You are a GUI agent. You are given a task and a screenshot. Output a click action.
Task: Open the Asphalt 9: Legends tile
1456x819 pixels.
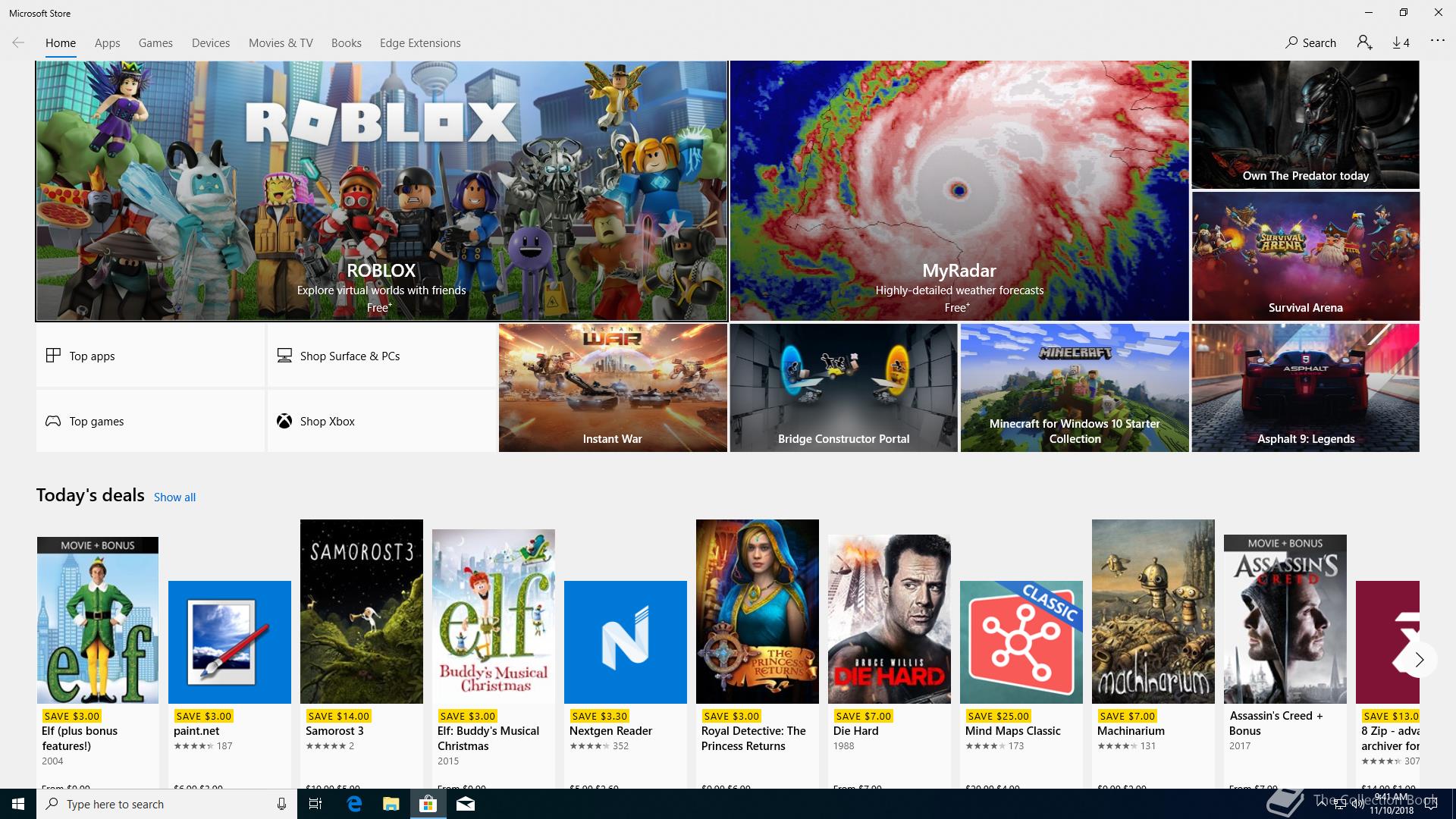click(1305, 388)
